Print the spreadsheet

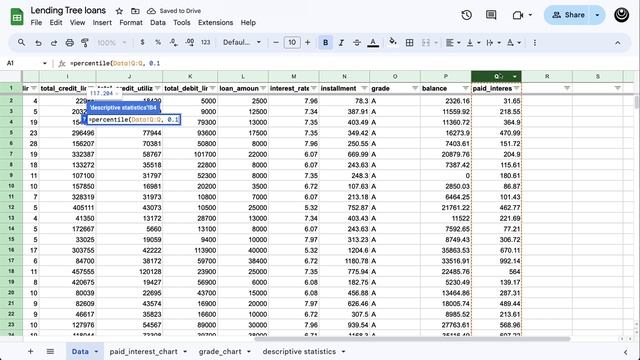(x=70, y=42)
